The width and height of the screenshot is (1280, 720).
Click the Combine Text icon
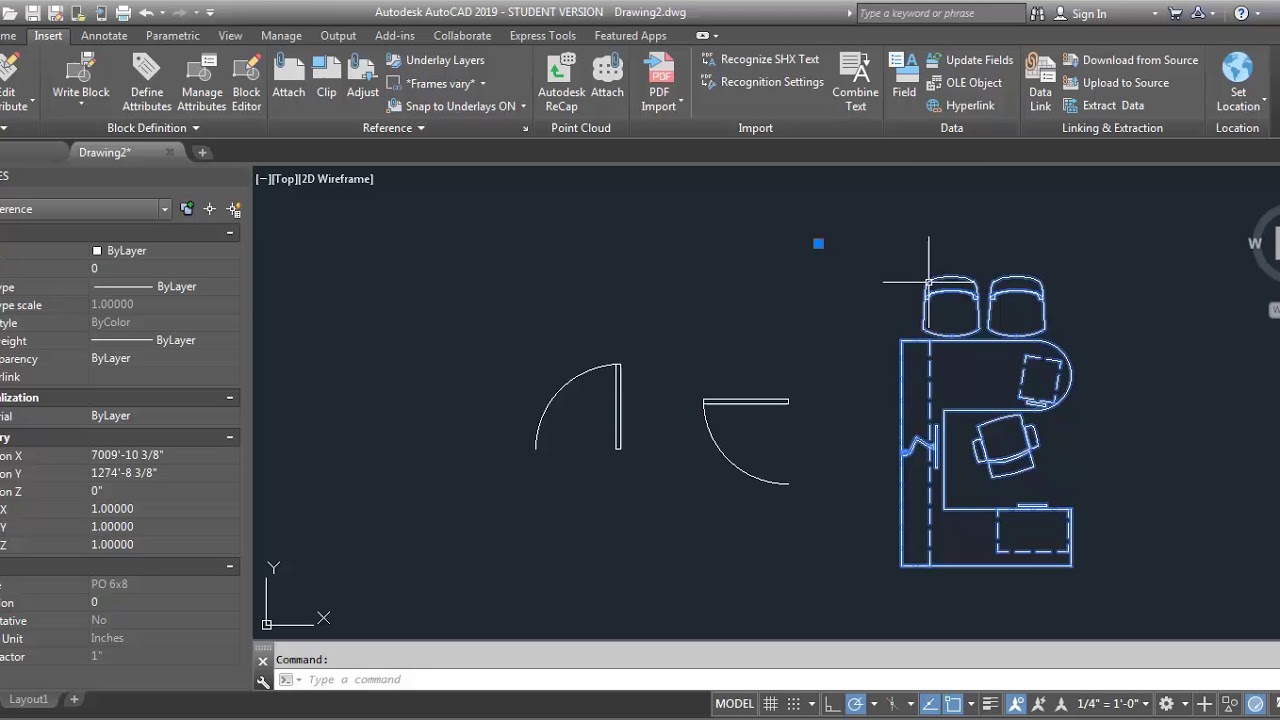855,78
